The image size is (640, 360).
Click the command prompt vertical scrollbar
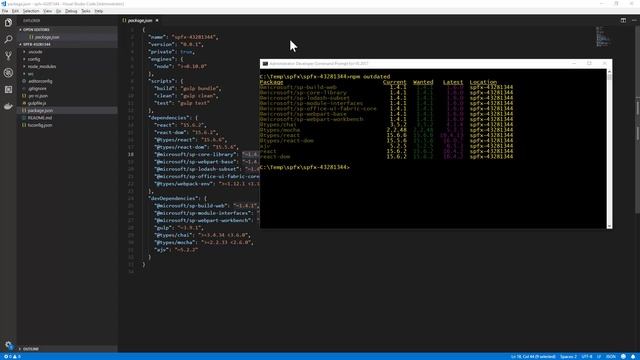[x=609, y=149]
